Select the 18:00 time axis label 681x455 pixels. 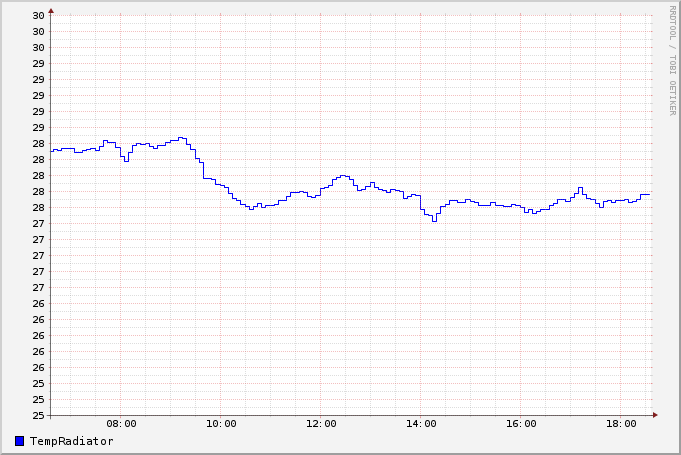[x=621, y=424]
